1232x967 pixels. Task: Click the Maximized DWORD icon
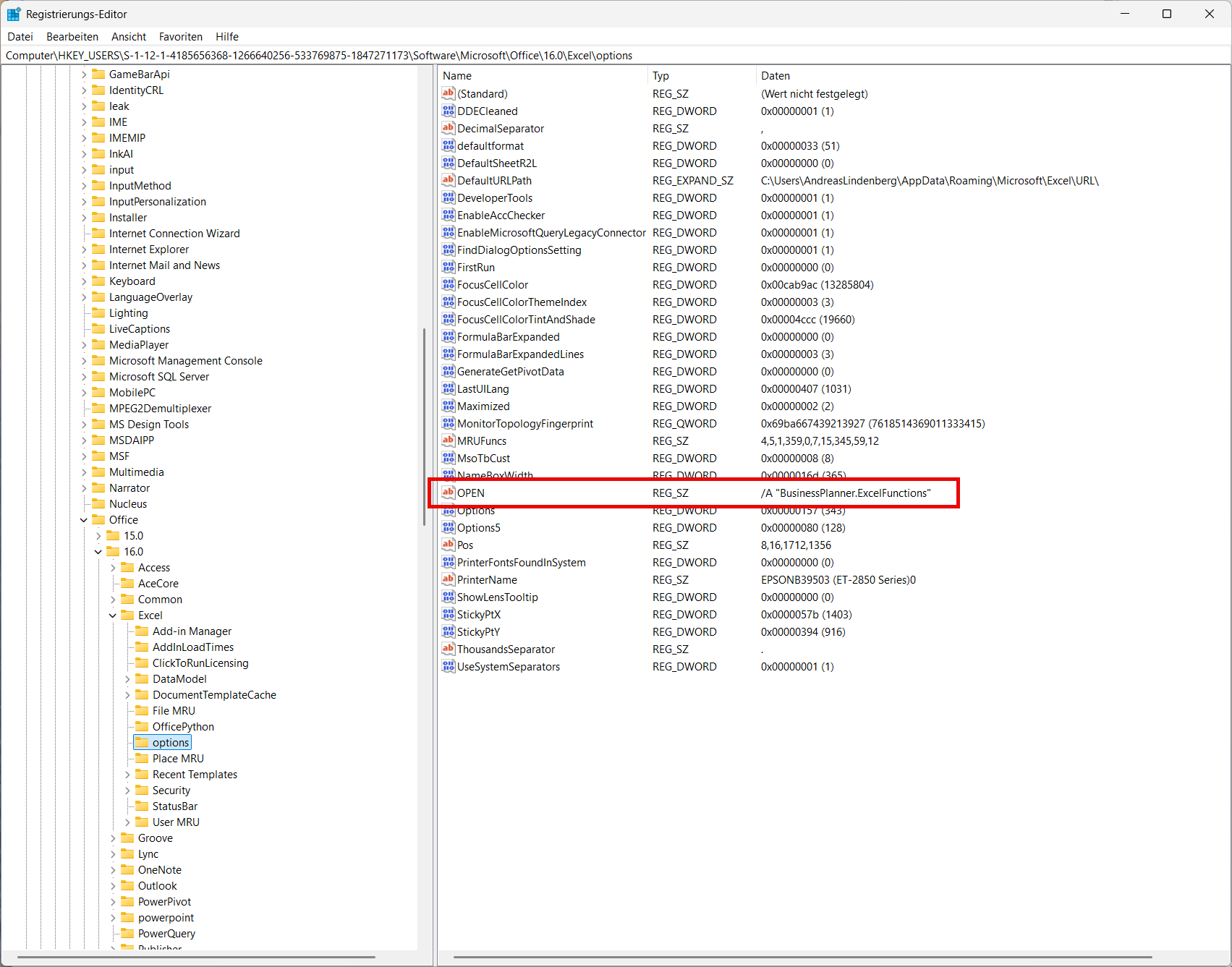pos(449,406)
